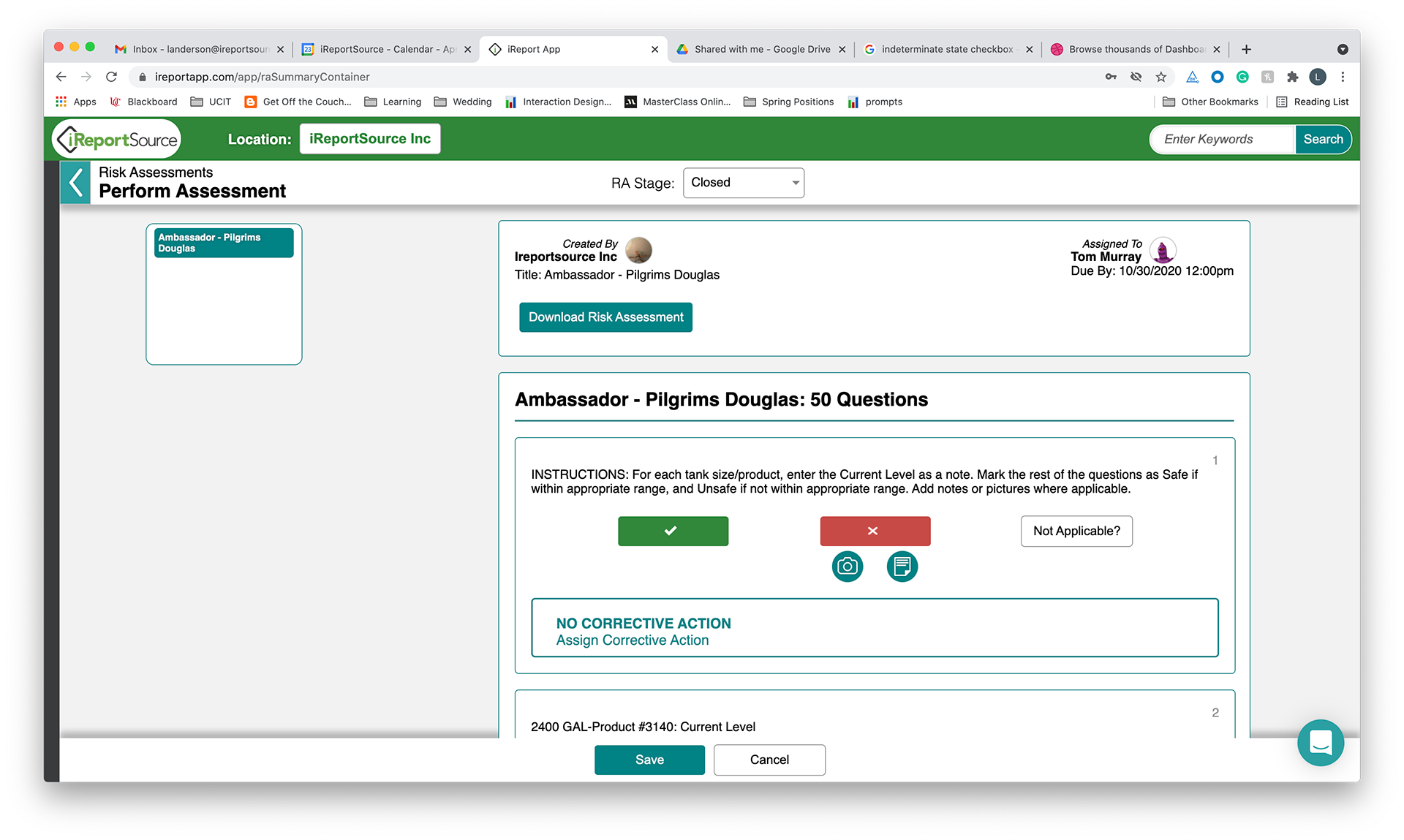Go forward in browser history
This screenshot has height=840, width=1404.
click(x=86, y=77)
